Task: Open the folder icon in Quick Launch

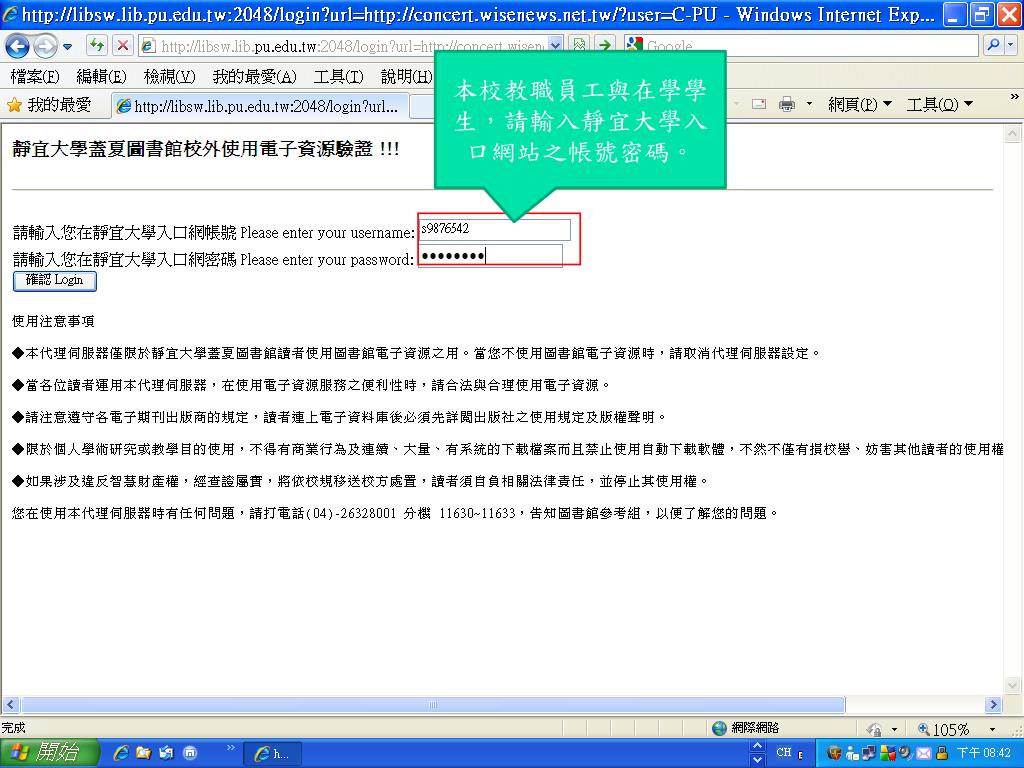Action: [143, 753]
